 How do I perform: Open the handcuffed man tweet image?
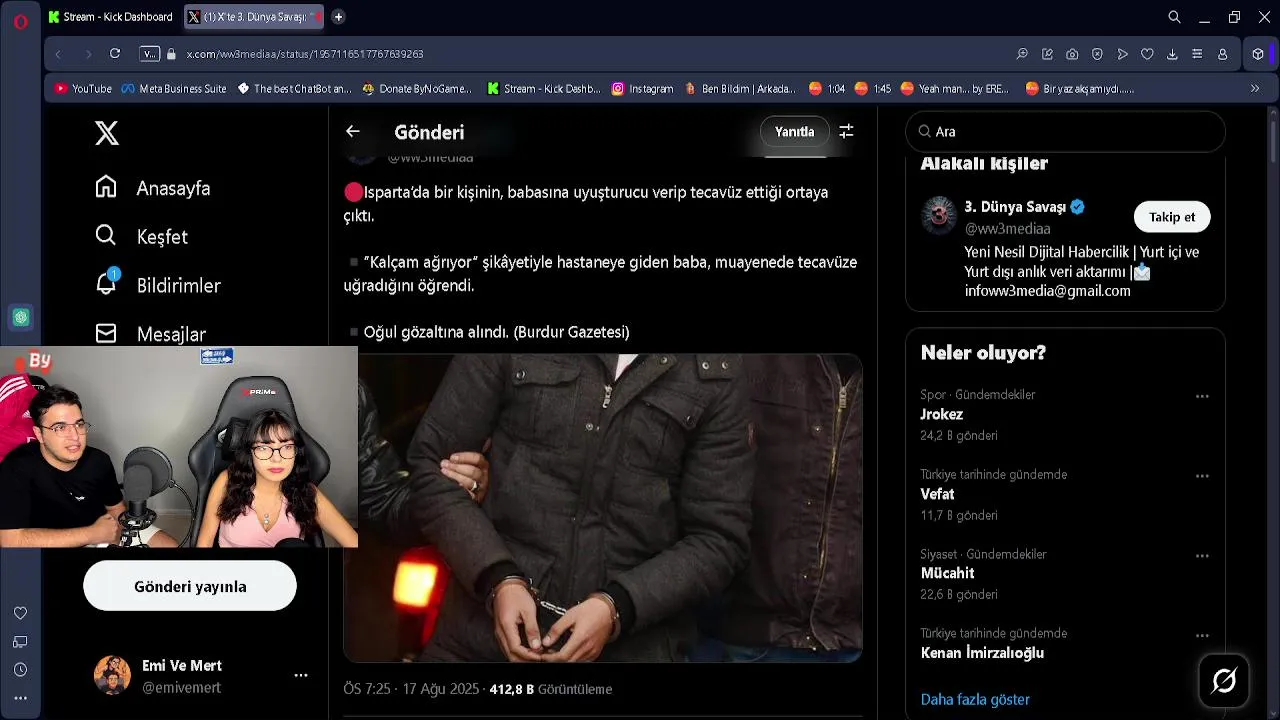pos(603,508)
